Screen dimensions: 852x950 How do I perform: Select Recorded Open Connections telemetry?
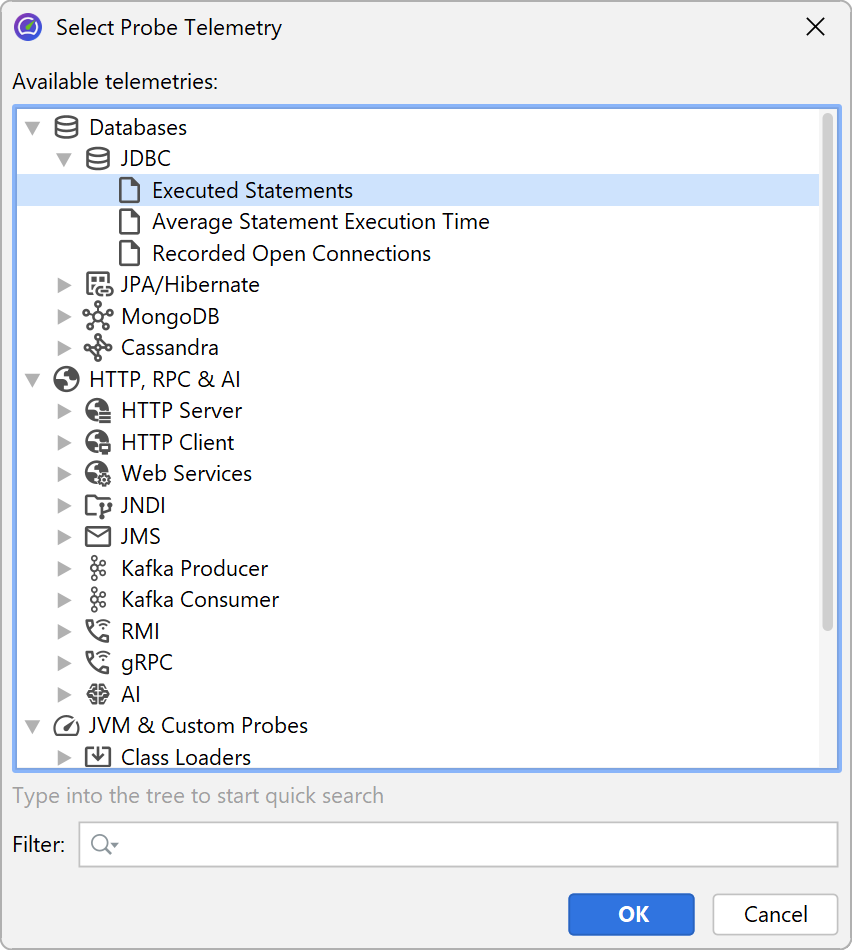[x=291, y=254]
